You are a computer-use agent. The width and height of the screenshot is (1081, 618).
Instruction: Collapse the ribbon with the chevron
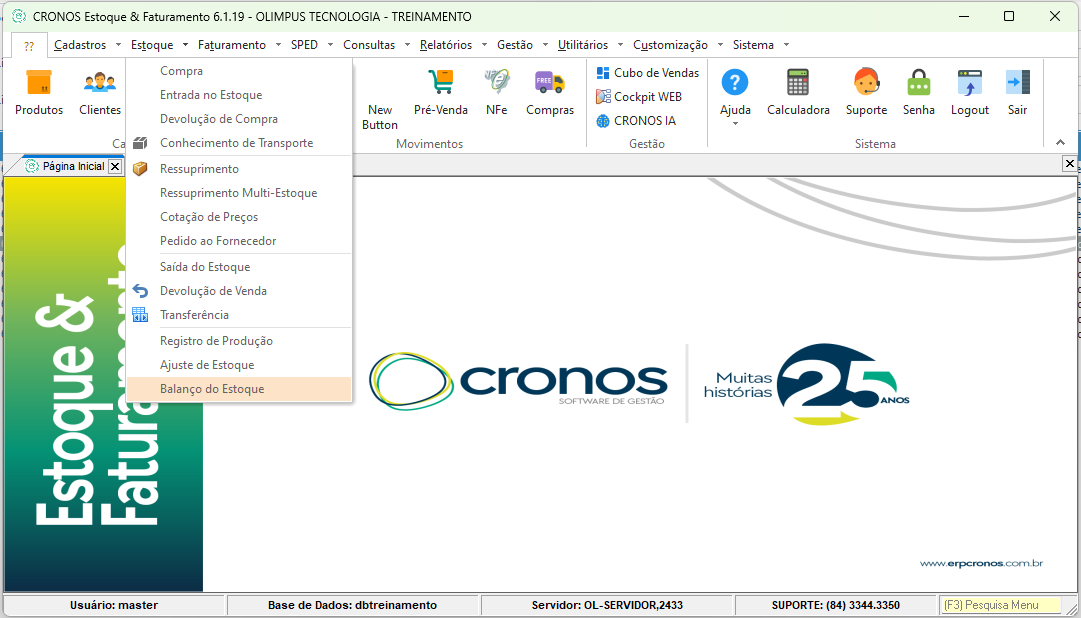1061,143
